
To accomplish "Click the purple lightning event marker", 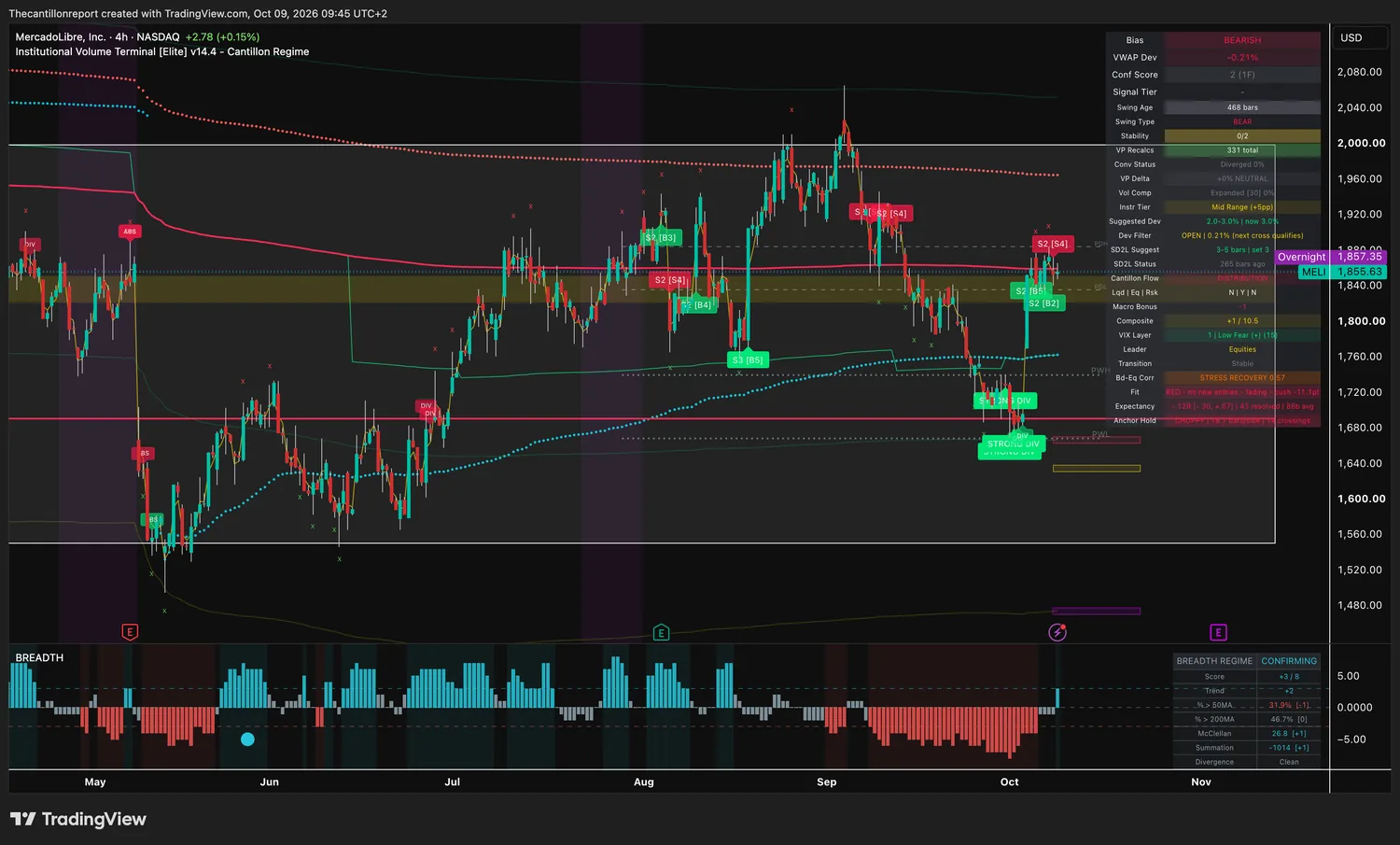I will (1057, 632).
